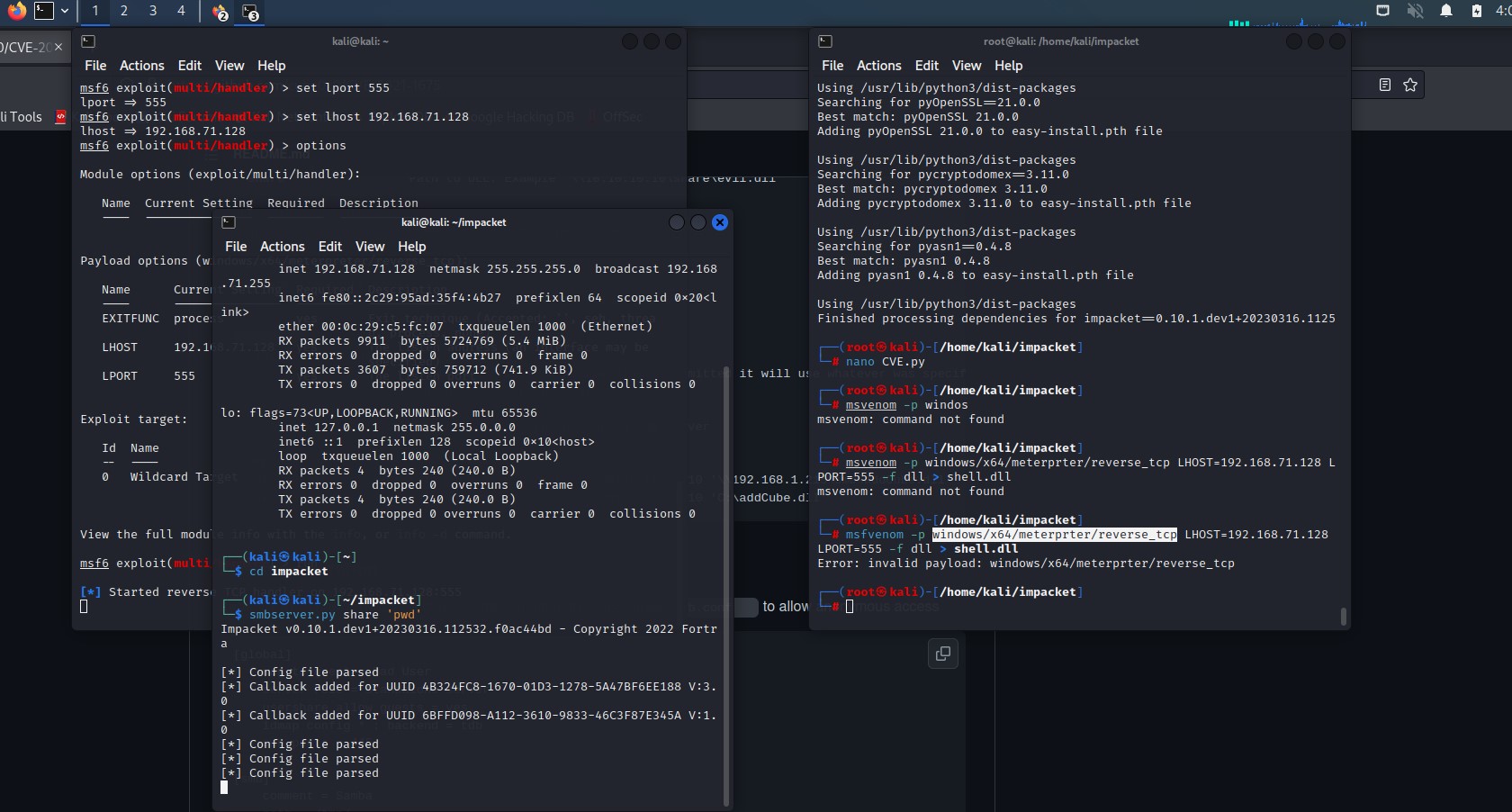Show the grouped Firefox windows in the taskbar
The height and width of the screenshot is (812, 1512).
pos(220,12)
